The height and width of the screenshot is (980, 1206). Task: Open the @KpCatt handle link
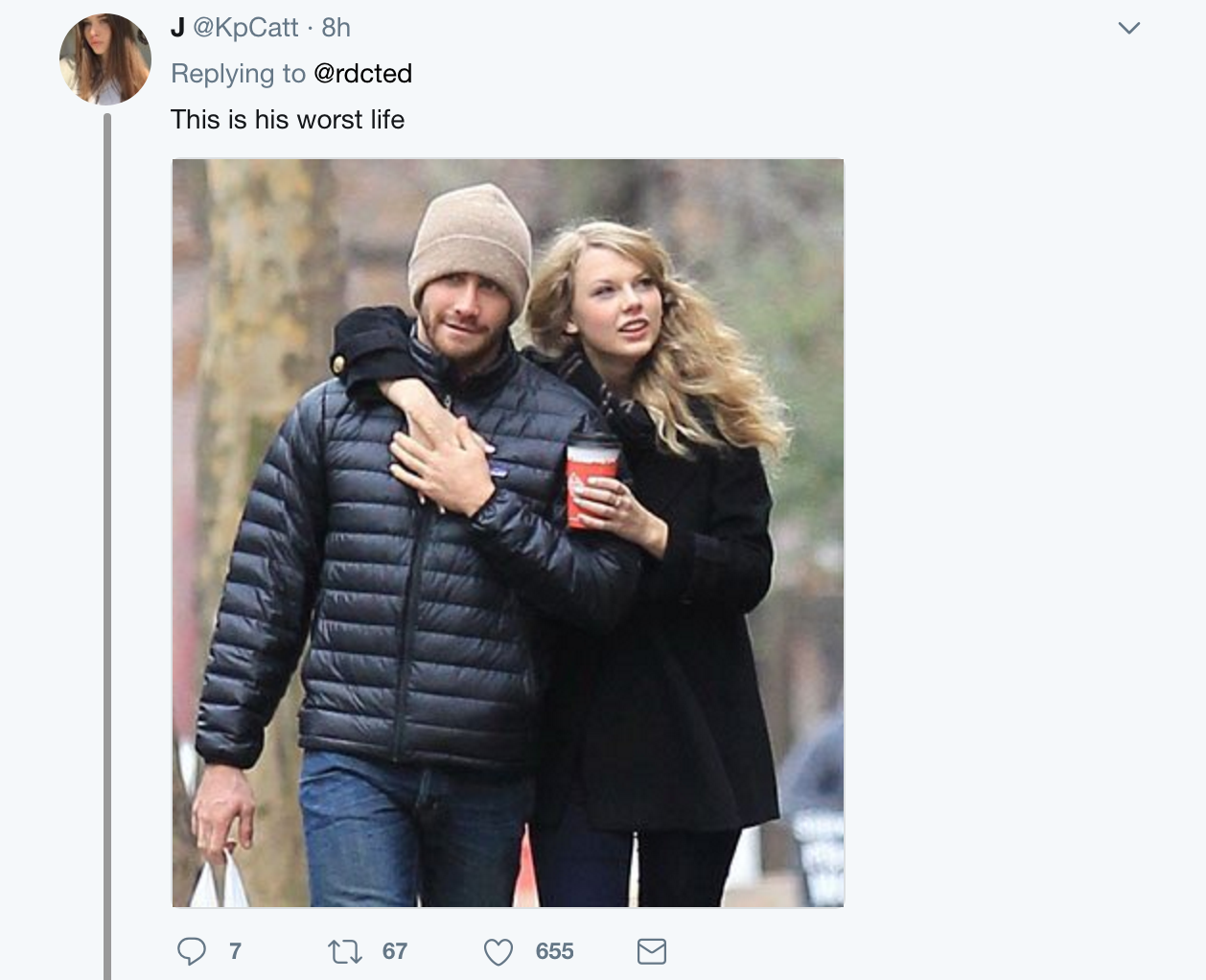[246, 28]
